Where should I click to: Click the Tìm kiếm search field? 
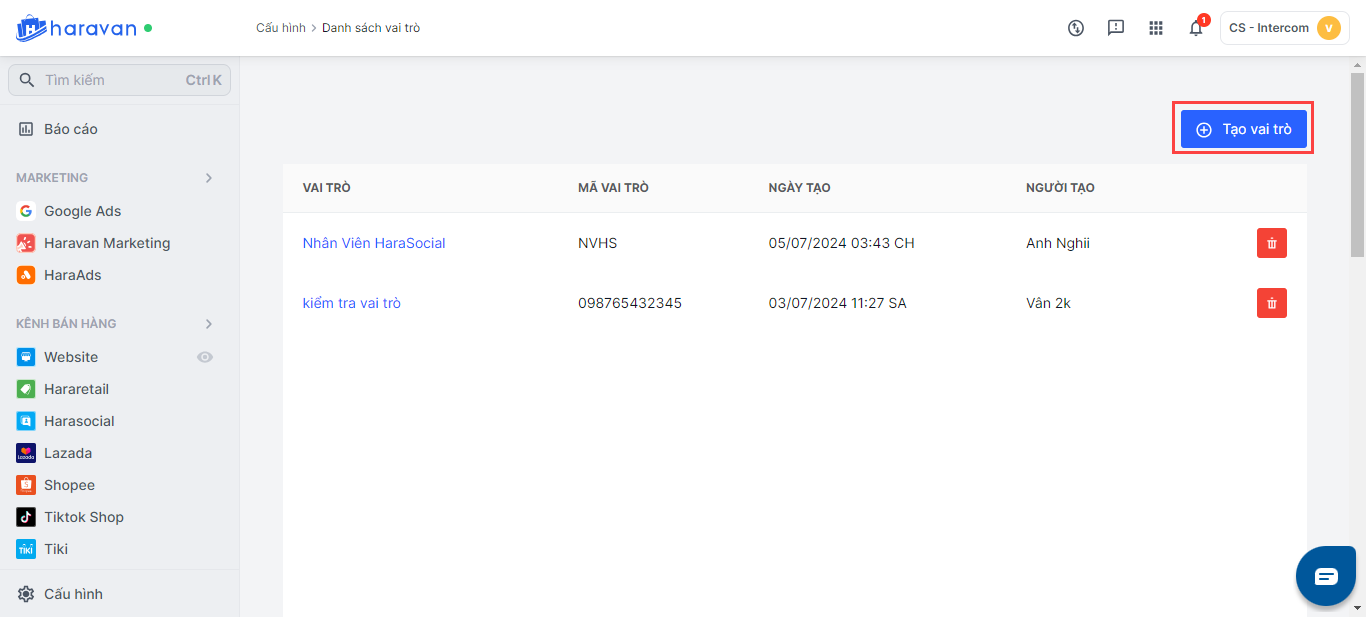(x=110, y=80)
